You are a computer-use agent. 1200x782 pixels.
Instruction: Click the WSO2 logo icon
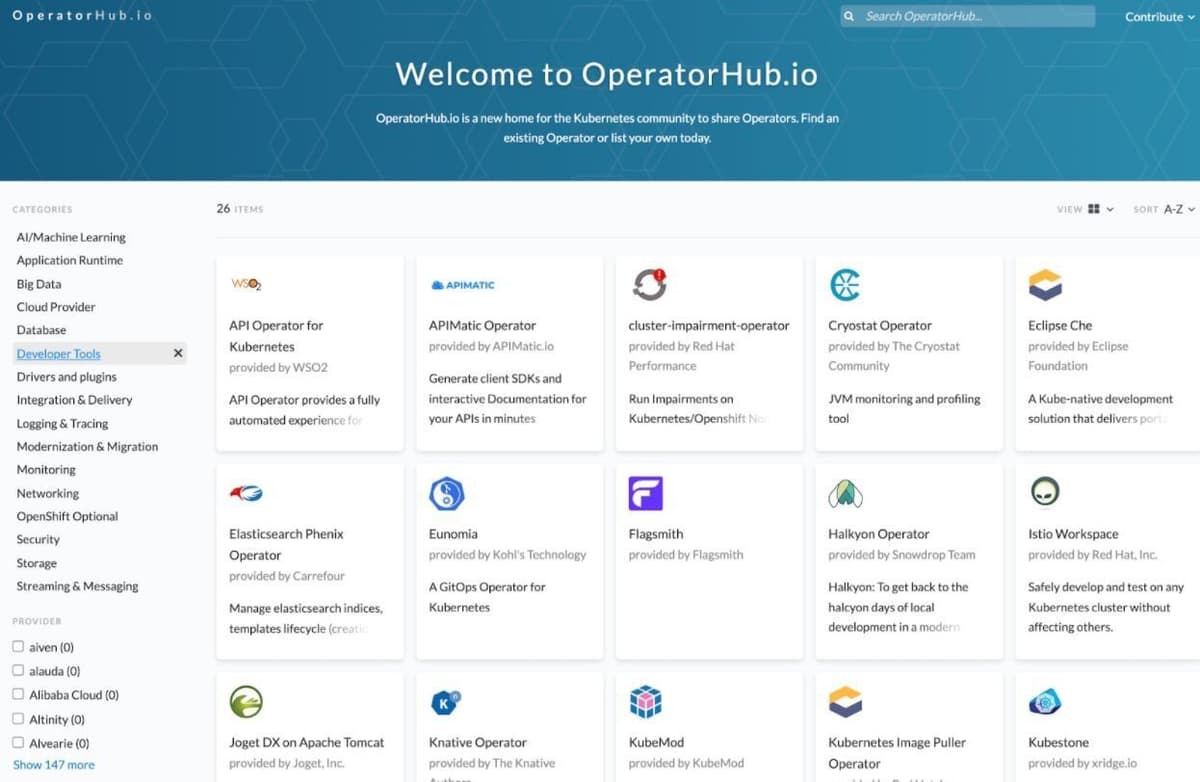pyautogui.click(x=246, y=285)
